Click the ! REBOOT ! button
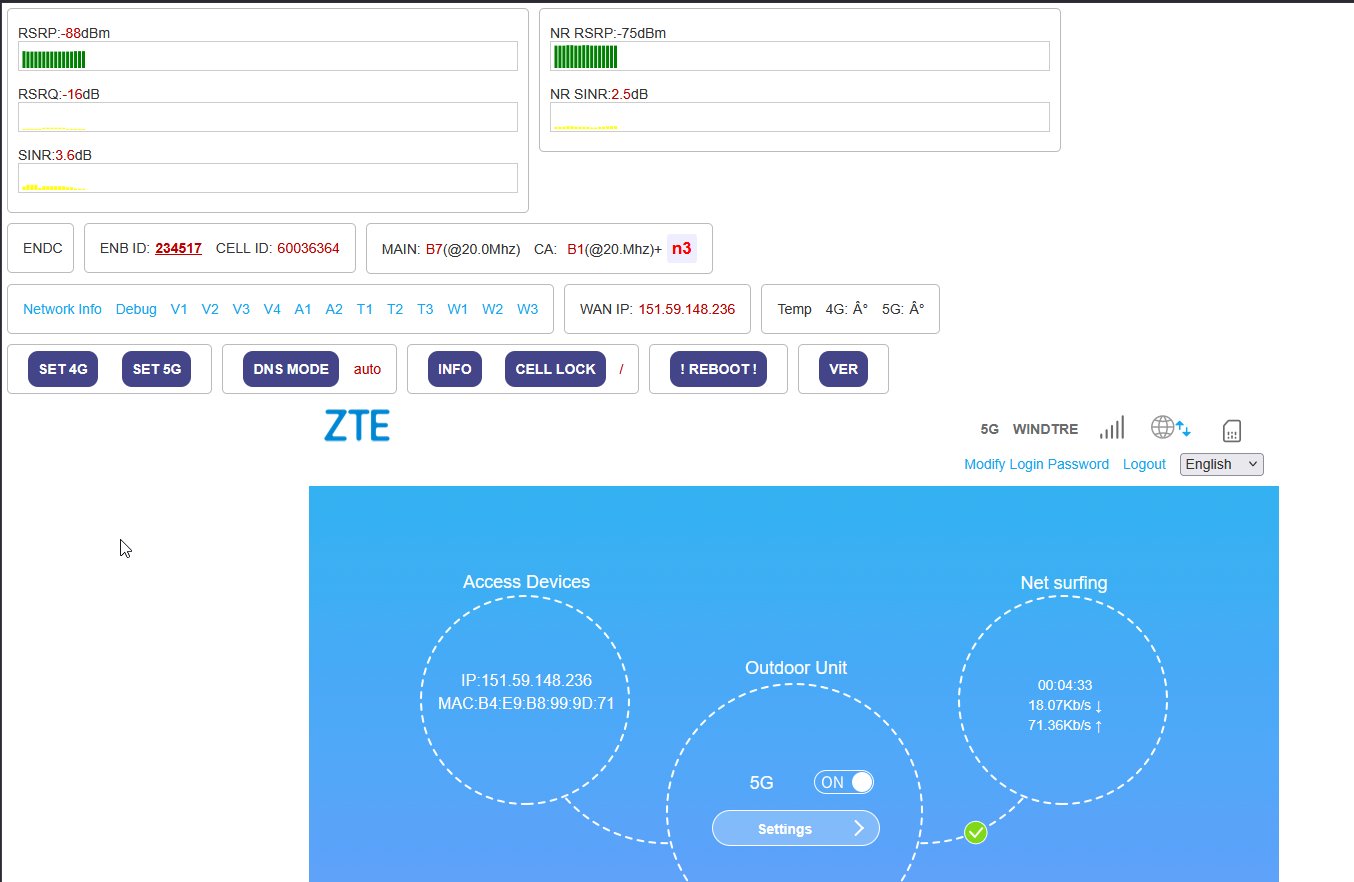Image resolution: width=1354 pixels, height=882 pixels. (718, 369)
